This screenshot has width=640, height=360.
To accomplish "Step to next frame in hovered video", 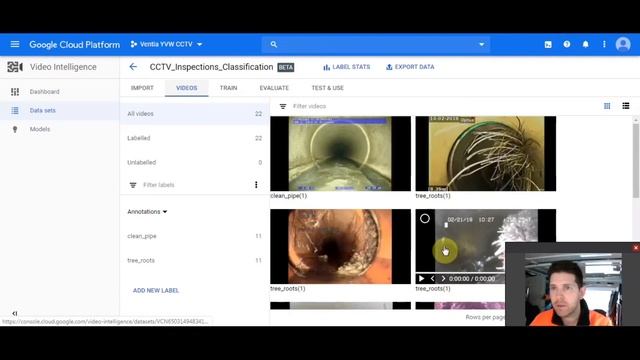I will [x=443, y=279].
